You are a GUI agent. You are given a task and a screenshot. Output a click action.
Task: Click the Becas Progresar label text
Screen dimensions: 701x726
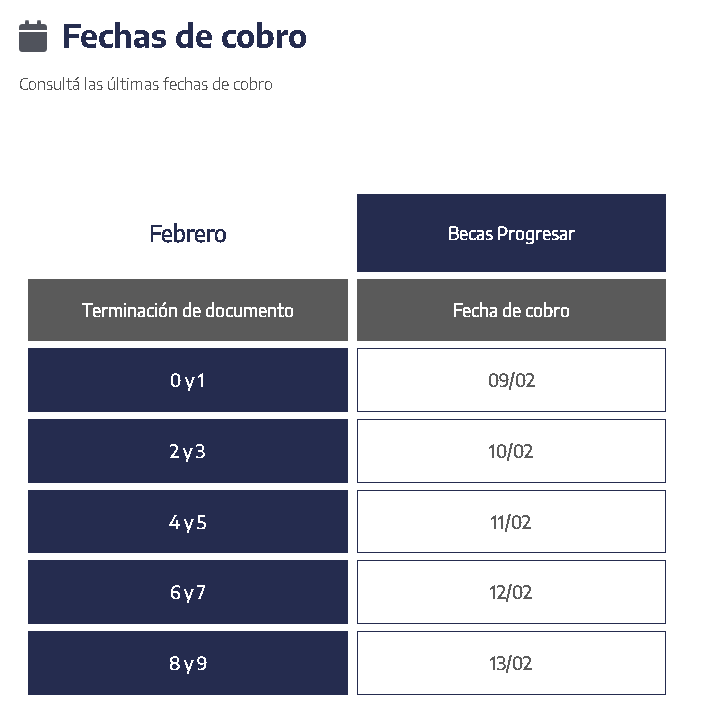pyautogui.click(x=511, y=234)
